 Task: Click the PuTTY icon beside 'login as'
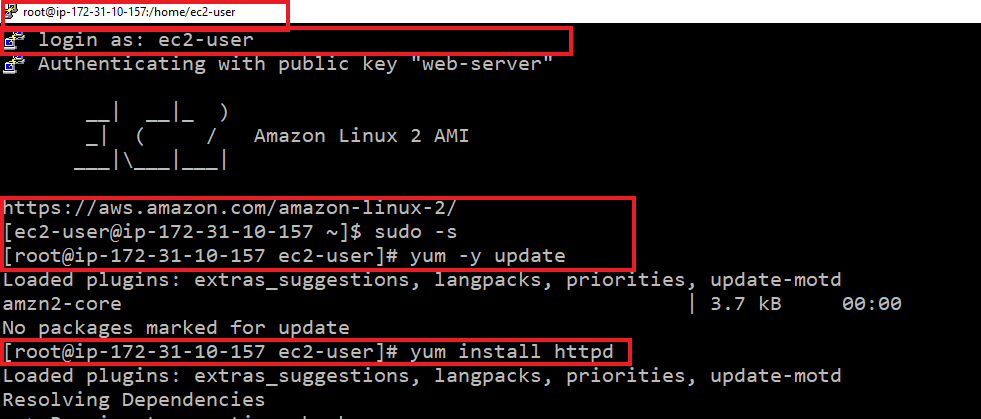click(x=13, y=41)
